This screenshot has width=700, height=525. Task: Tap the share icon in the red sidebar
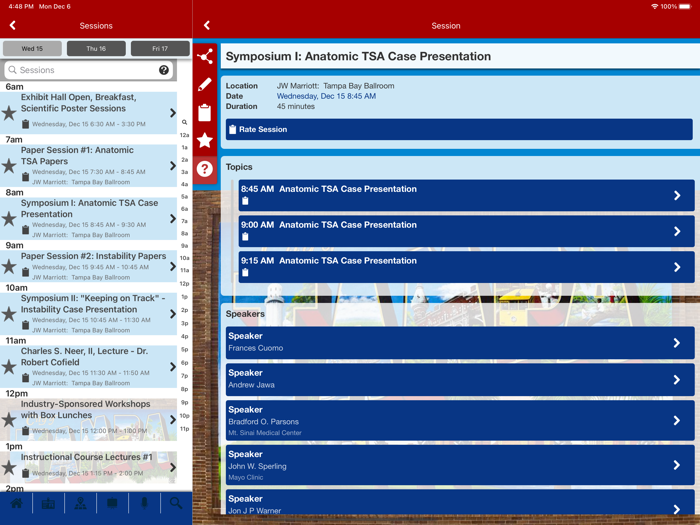click(x=205, y=56)
